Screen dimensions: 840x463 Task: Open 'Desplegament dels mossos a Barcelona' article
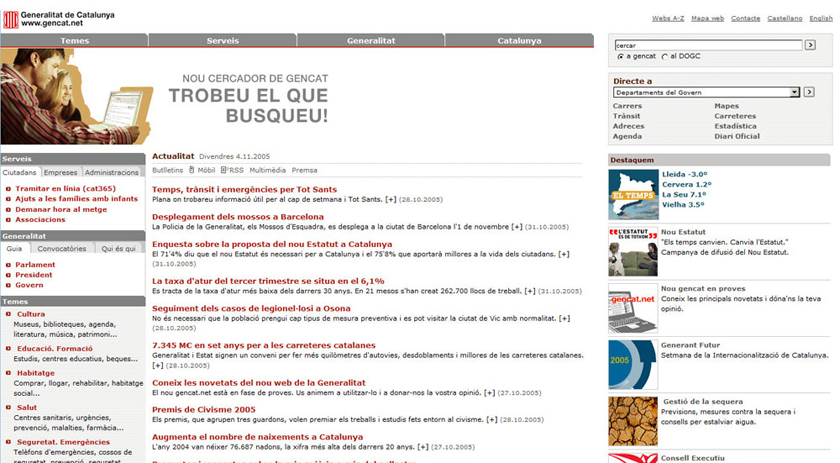[x=238, y=216]
